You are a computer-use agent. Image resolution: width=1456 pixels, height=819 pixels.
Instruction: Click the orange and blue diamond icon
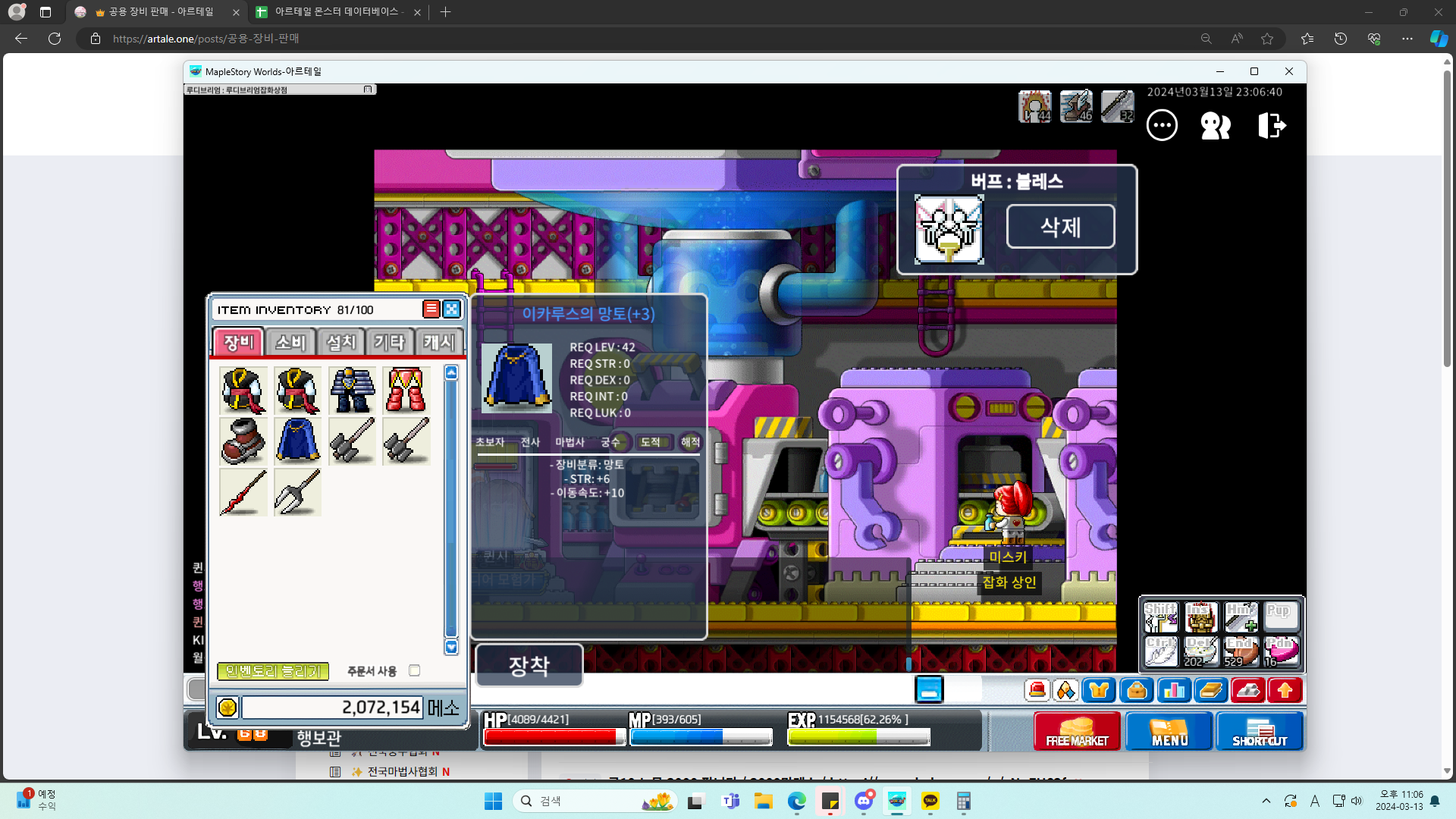1065,690
